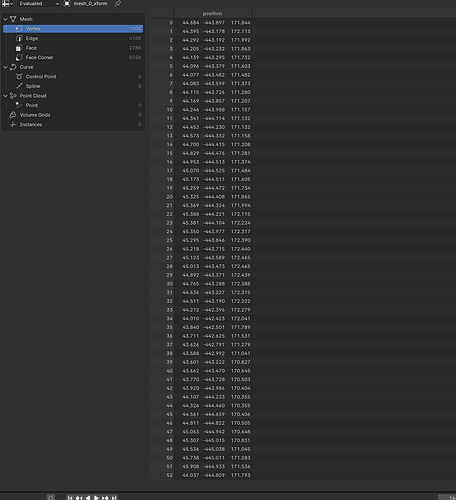
Task: Jump to the first frame
Action: click(70, 498)
